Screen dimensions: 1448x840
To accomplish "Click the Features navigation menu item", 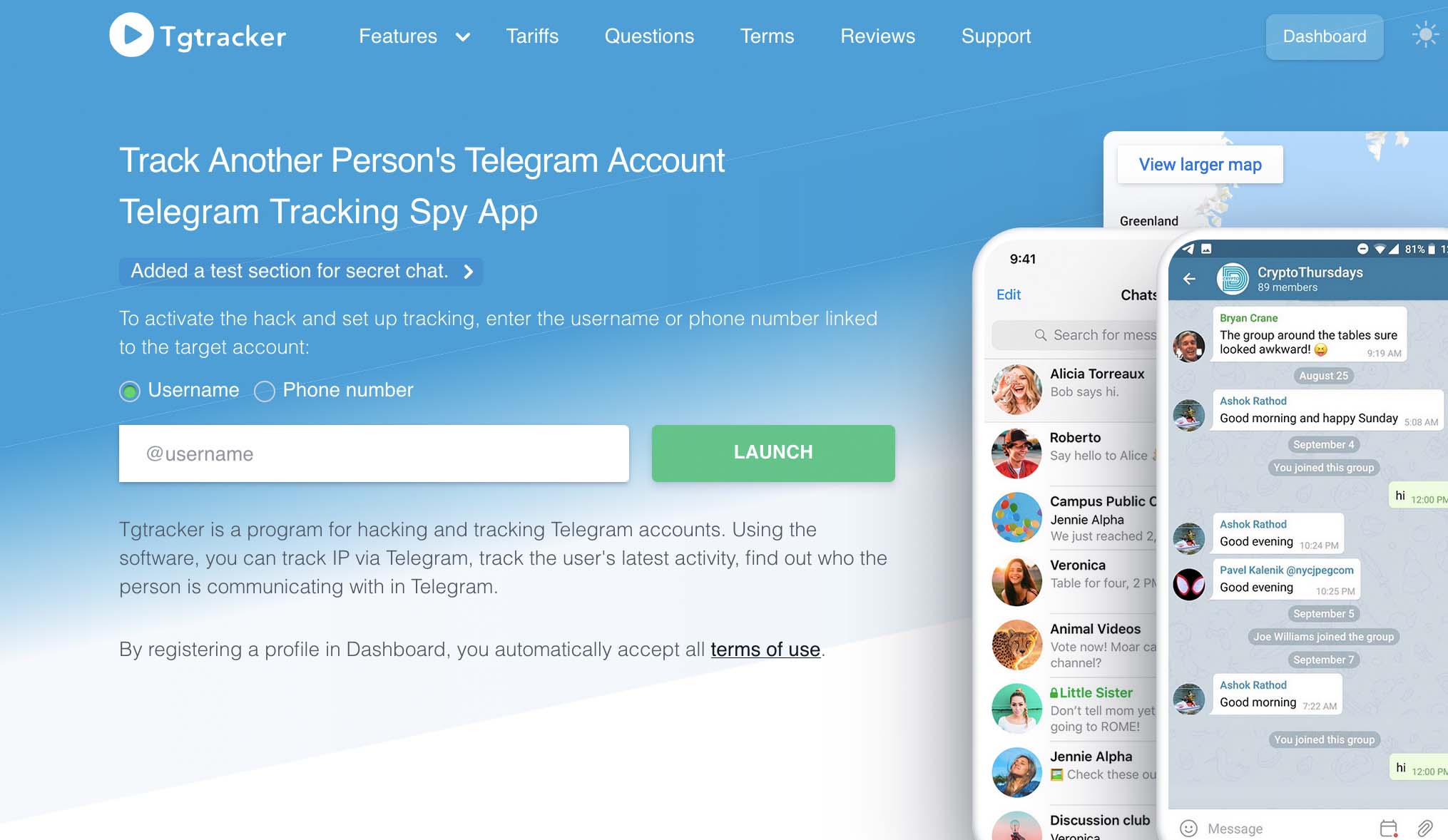I will (x=398, y=35).
